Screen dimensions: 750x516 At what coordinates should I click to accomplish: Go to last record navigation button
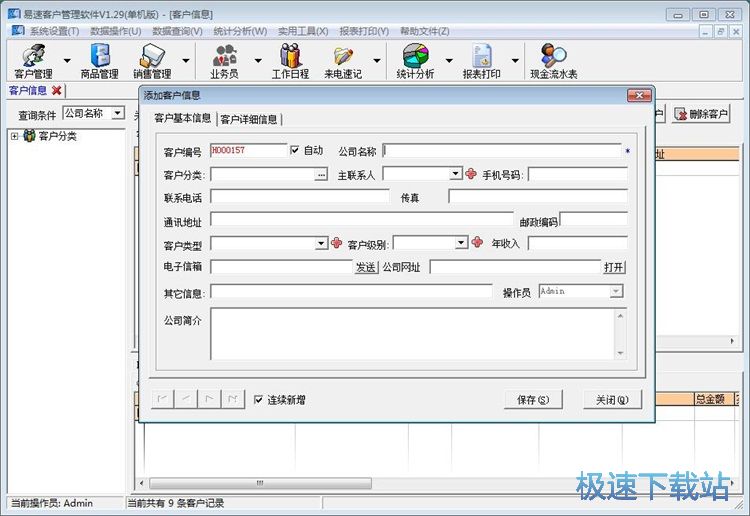click(233, 399)
